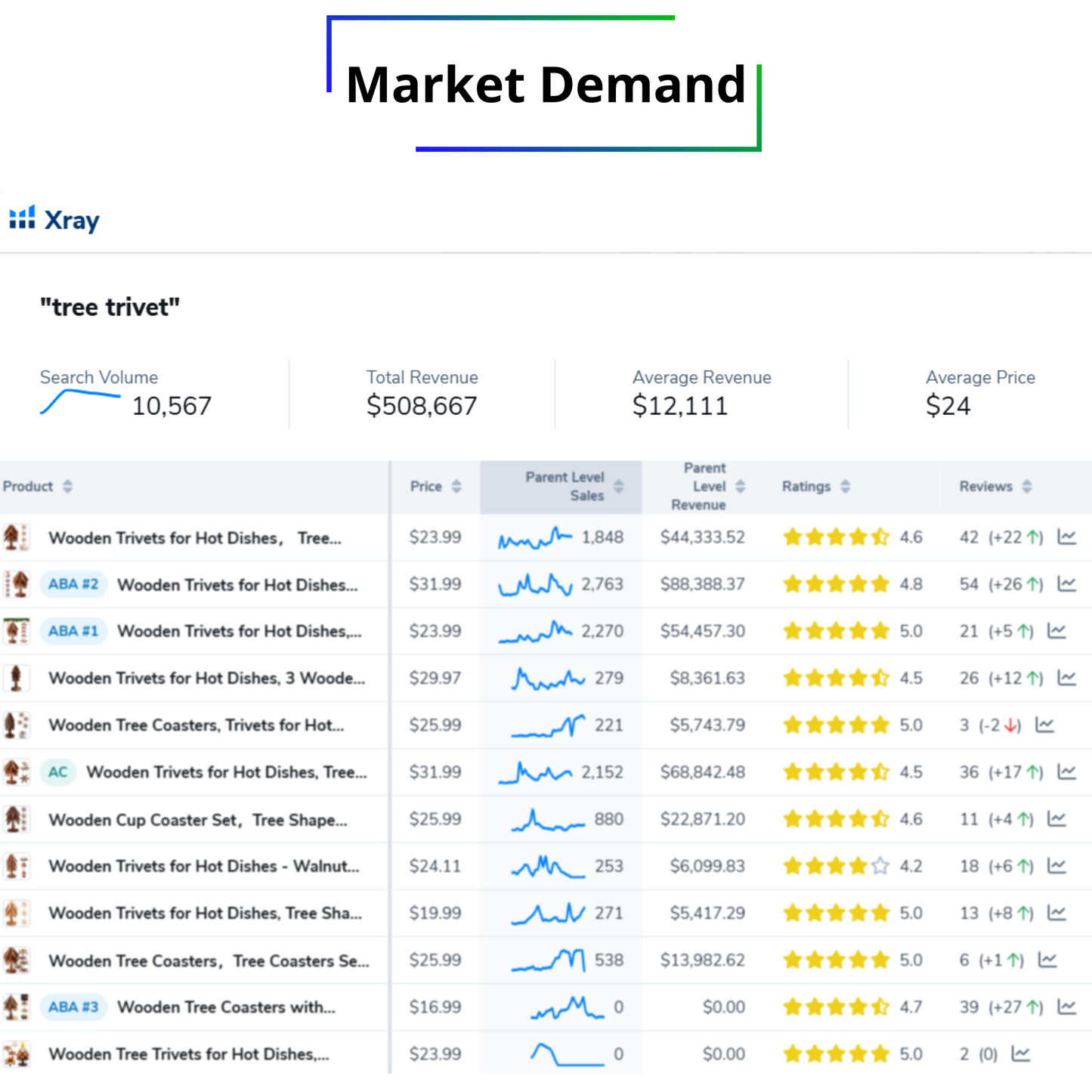
Task: Click Average Price value $24
Action: (948, 406)
